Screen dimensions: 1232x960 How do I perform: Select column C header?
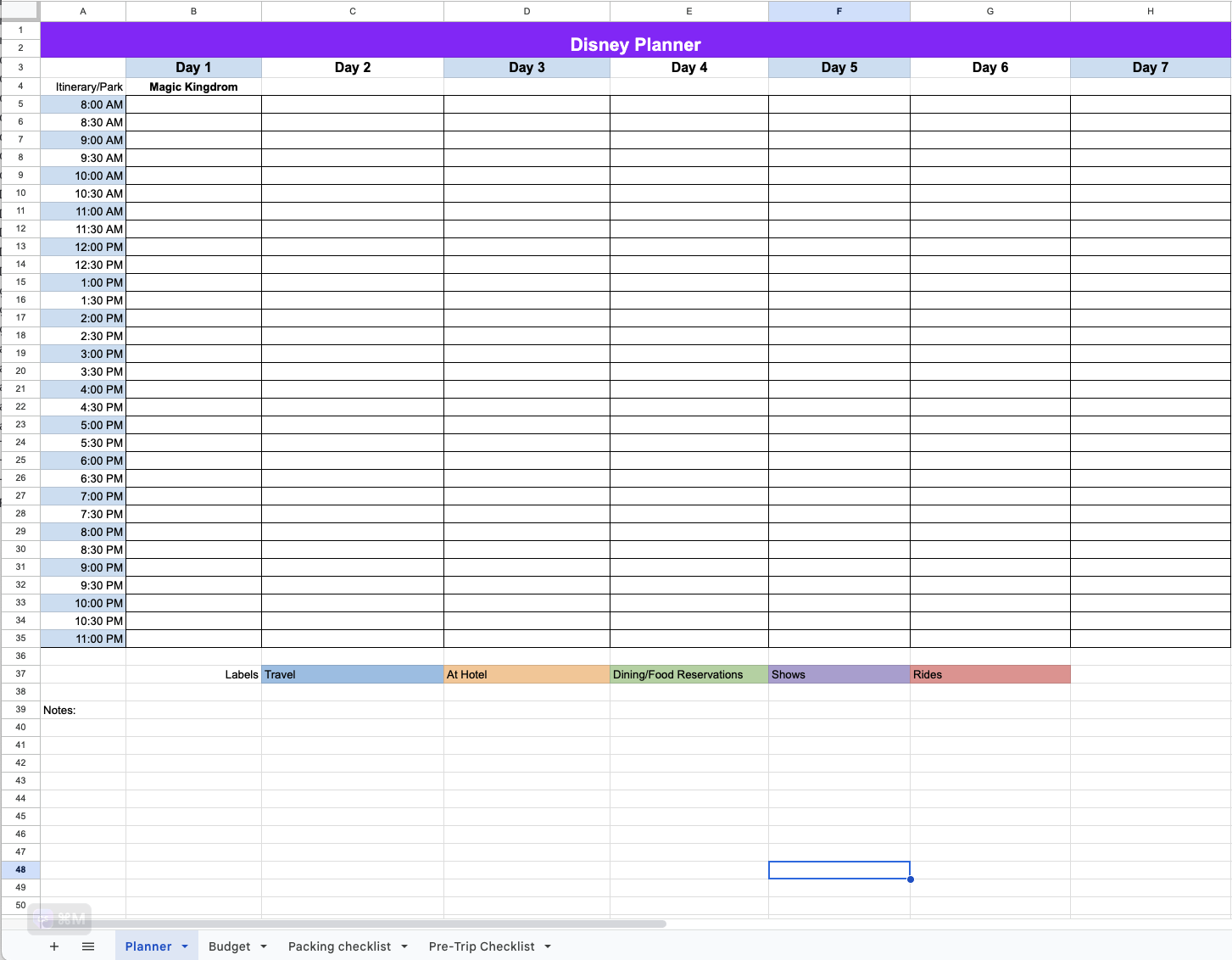[353, 11]
